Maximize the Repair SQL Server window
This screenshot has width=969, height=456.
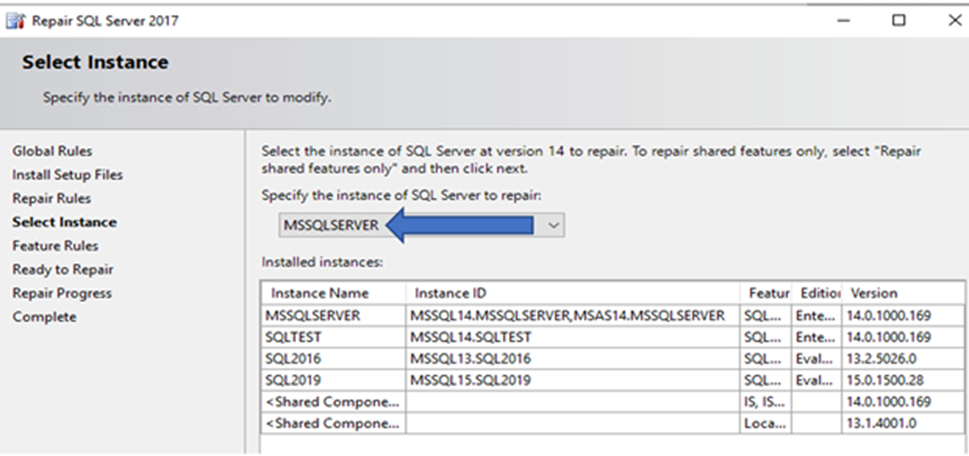[x=899, y=20]
